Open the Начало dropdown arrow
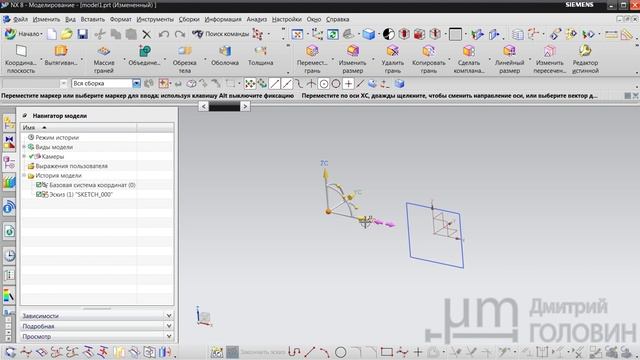640x360 pixels. pyautogui.click(x=42, y=34)
